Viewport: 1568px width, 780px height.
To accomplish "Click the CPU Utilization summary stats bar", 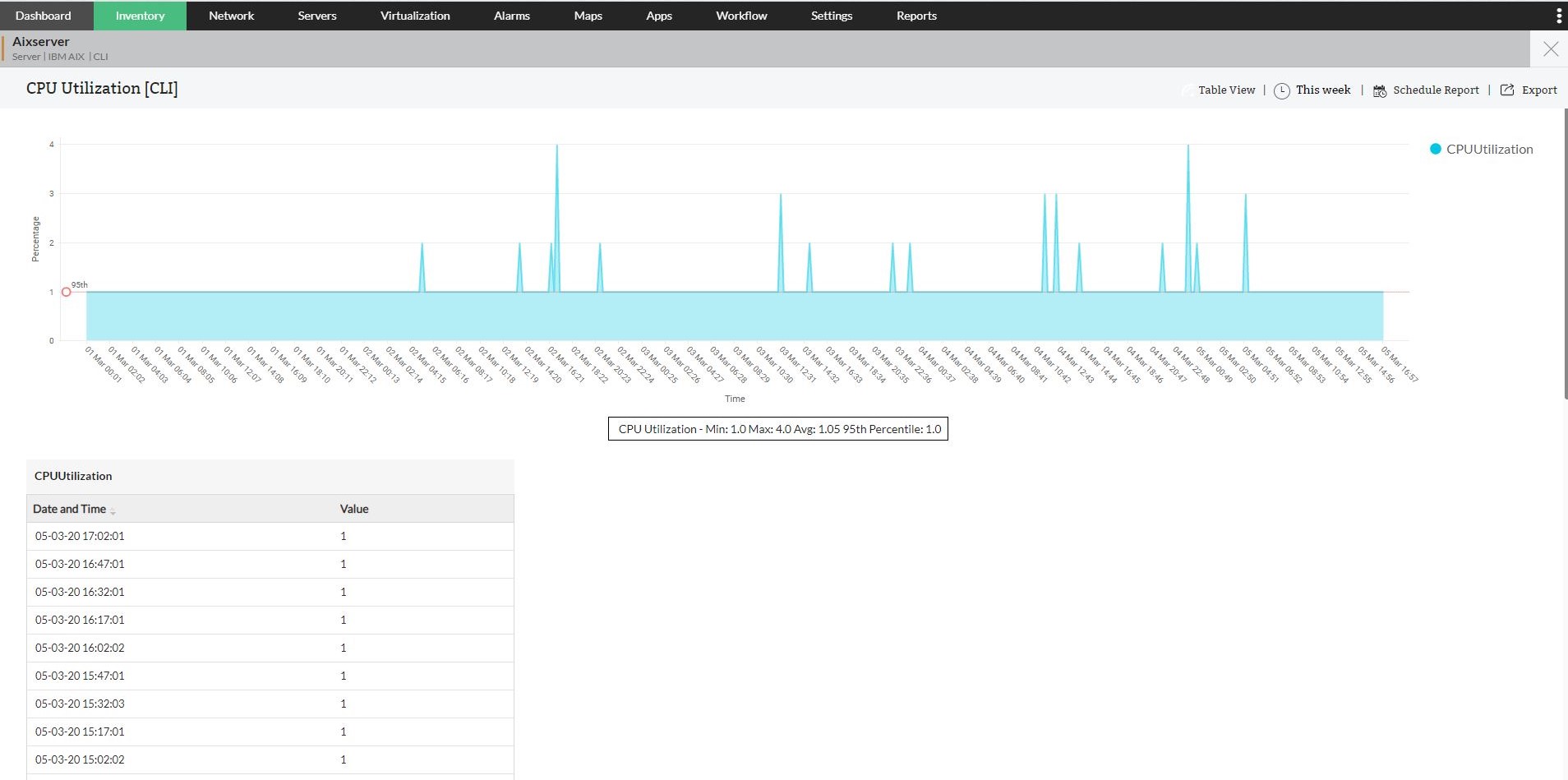I will tap(777, 428).
